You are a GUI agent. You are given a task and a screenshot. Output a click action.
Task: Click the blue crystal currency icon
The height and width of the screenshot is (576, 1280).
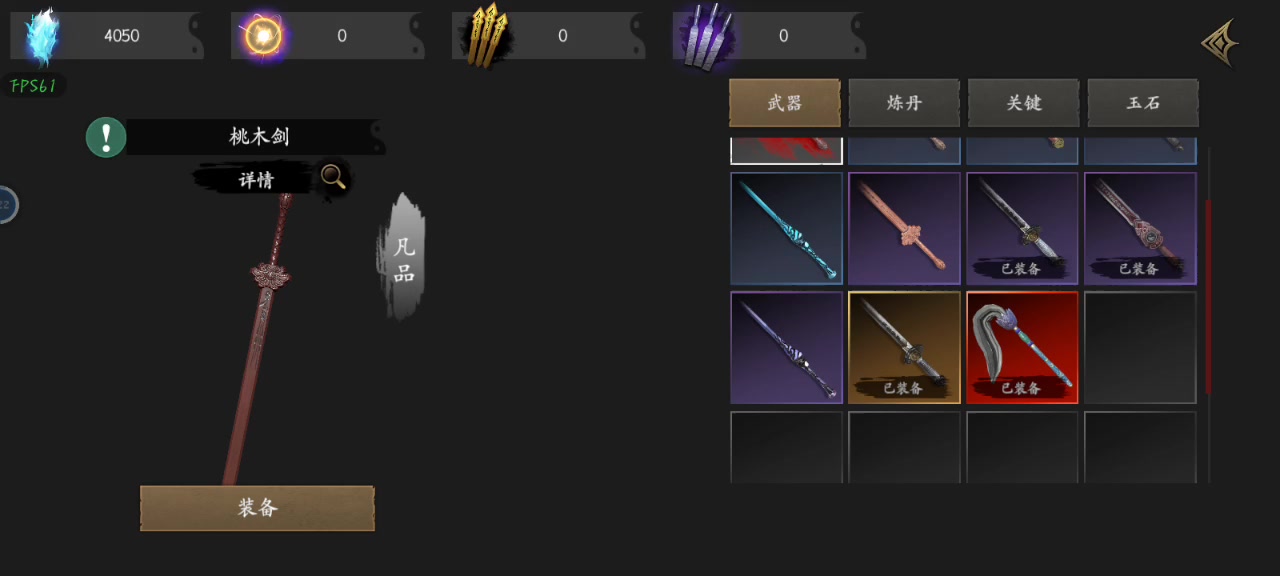click(x=43, y=37)
